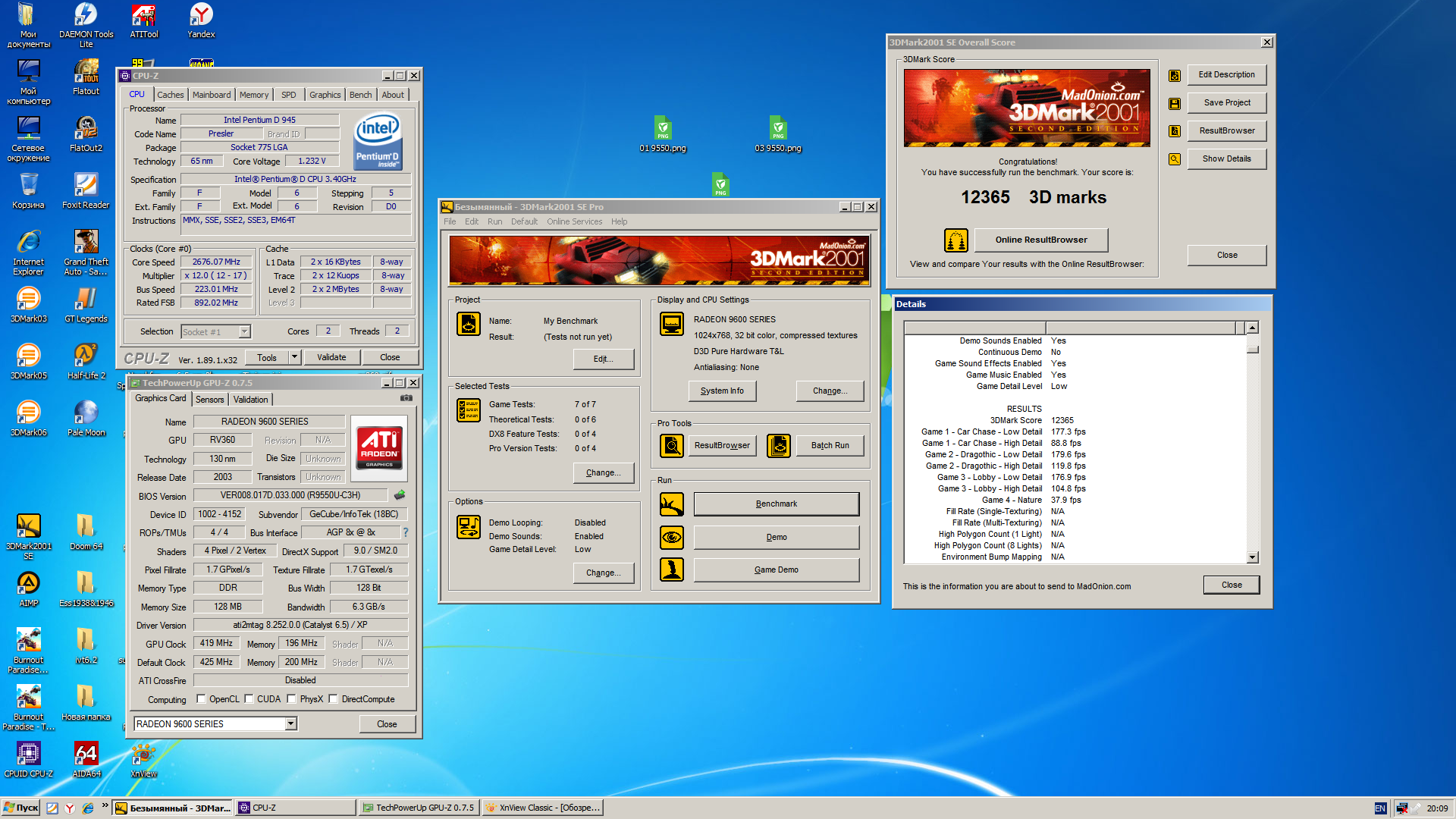Expand the Socket #1 selection dropdown
Screen dimensions: 1456x819
pos(244,331)
